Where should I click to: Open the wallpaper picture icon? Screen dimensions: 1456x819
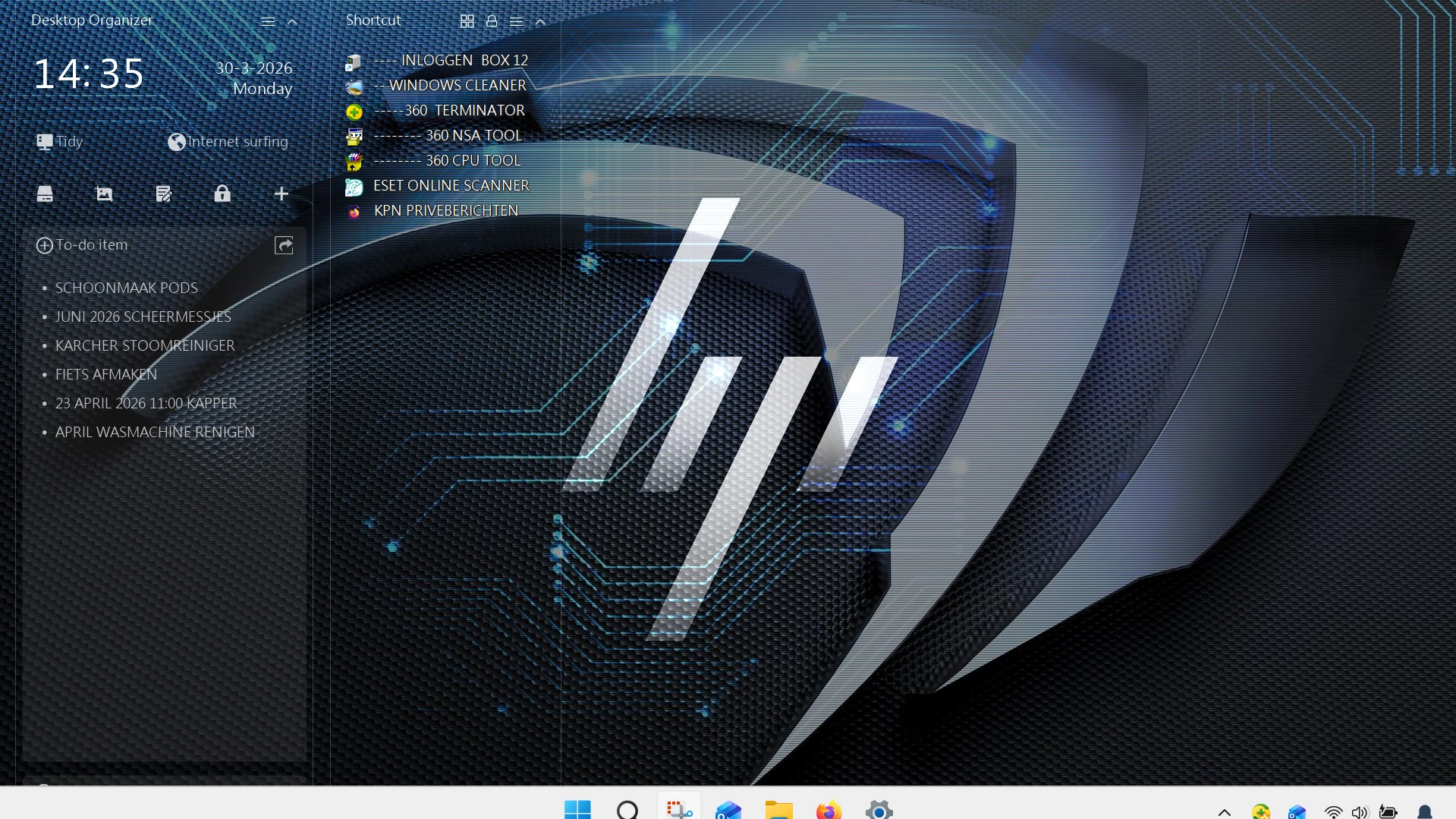coord(104,194)
